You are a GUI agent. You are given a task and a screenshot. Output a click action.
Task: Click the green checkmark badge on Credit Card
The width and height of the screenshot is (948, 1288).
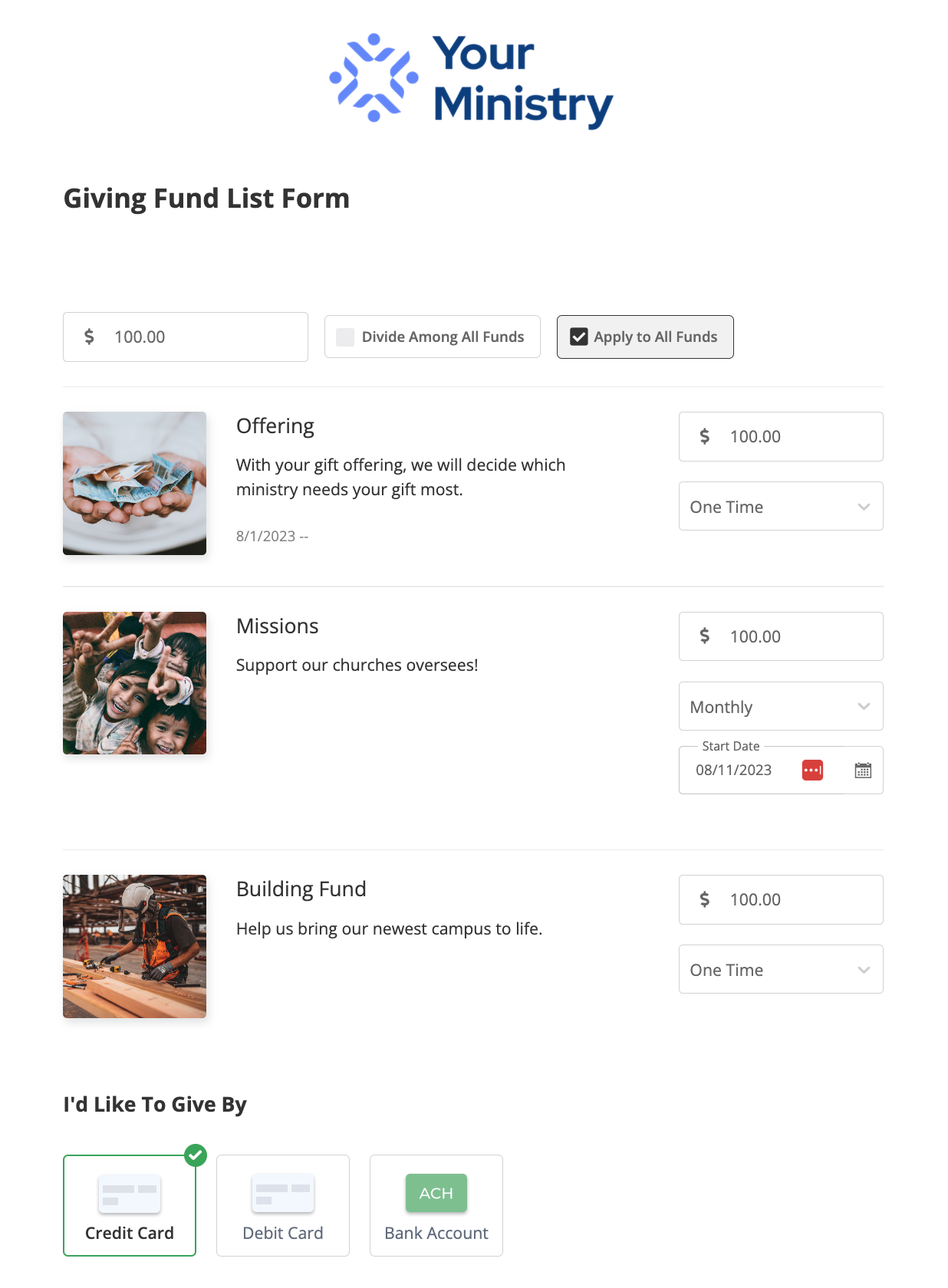(x=196, y=1155)
